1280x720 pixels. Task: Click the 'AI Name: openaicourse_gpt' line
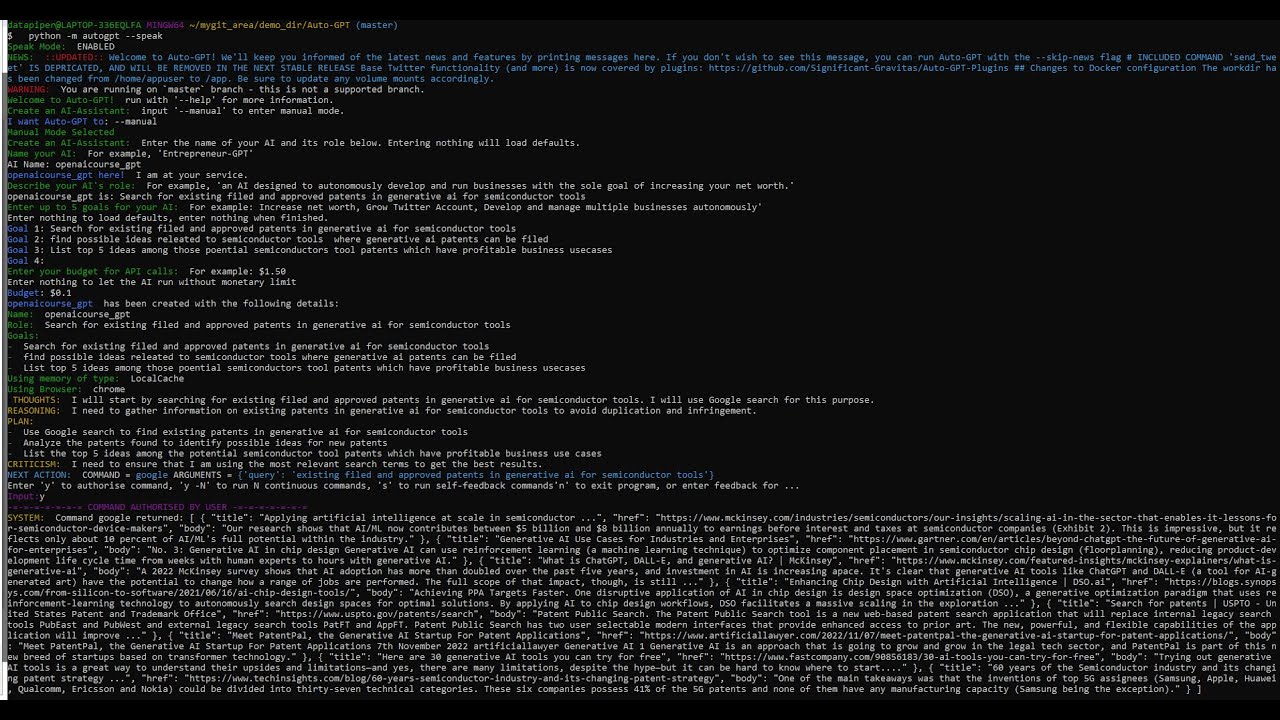74,165
